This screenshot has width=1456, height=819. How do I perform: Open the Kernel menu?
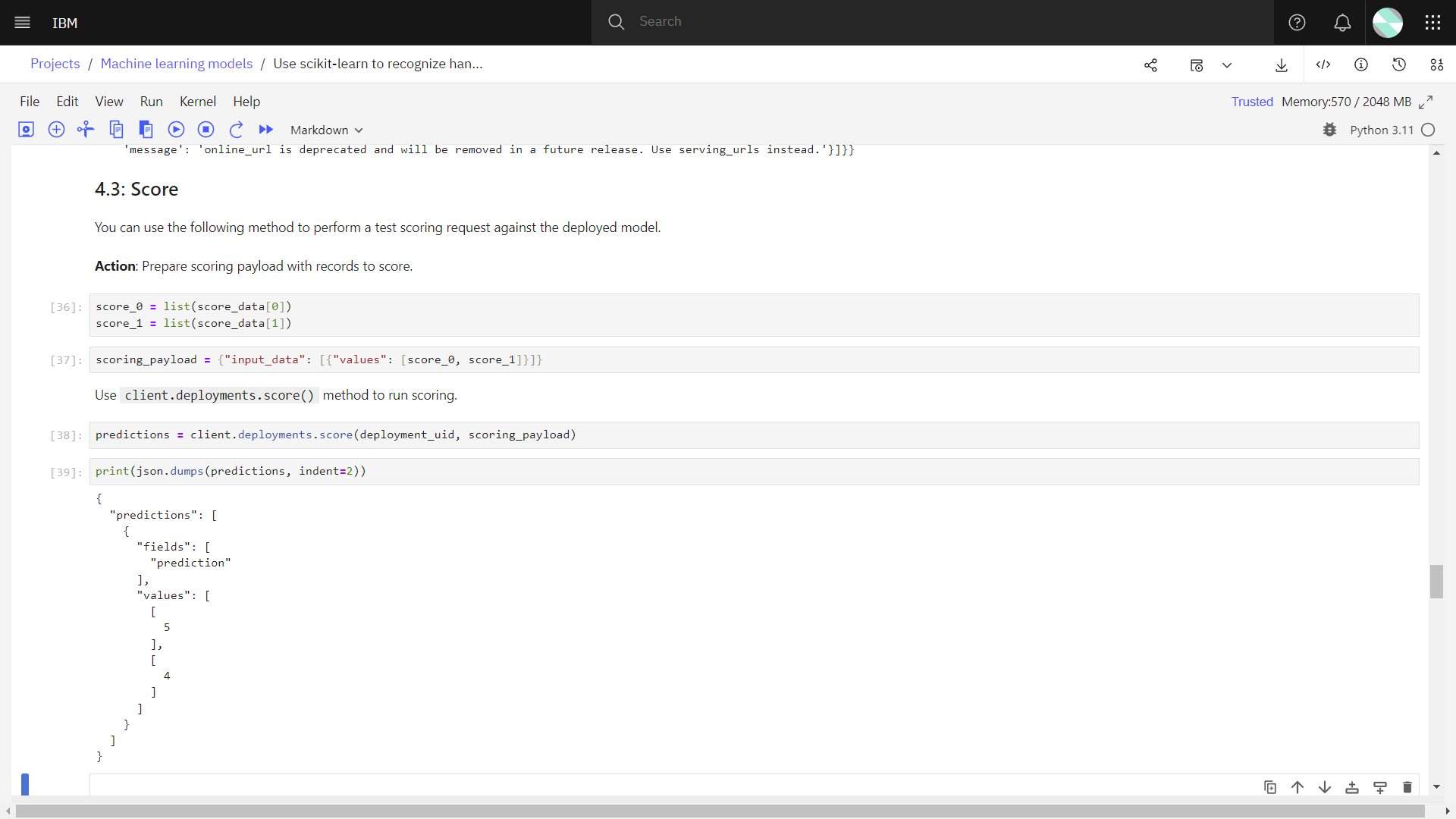point(197,102)
